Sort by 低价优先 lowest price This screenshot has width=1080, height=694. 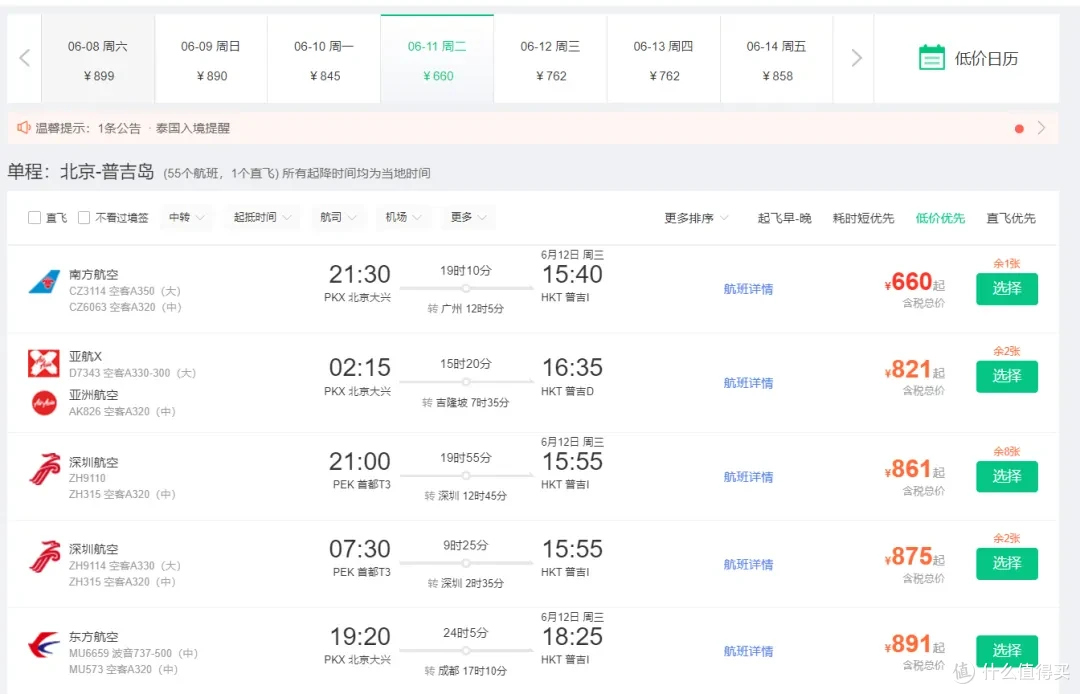pos(939,218)
